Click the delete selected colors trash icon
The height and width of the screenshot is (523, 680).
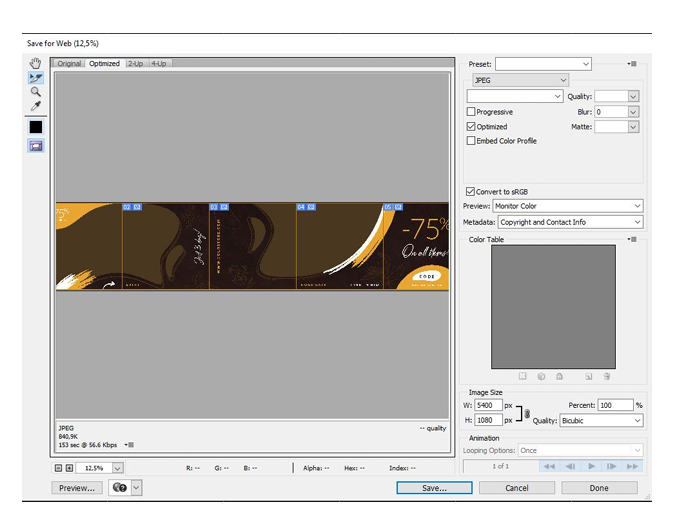pyautogui.click(x=607, y=376)
